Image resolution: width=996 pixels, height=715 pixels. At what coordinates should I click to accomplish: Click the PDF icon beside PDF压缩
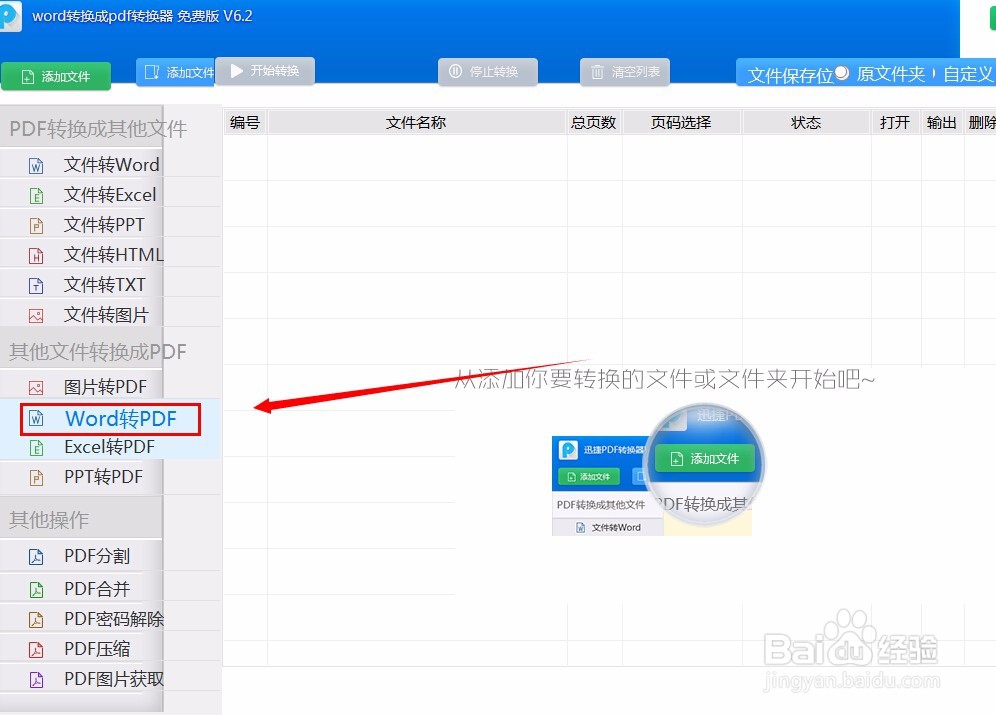[36, 650]
